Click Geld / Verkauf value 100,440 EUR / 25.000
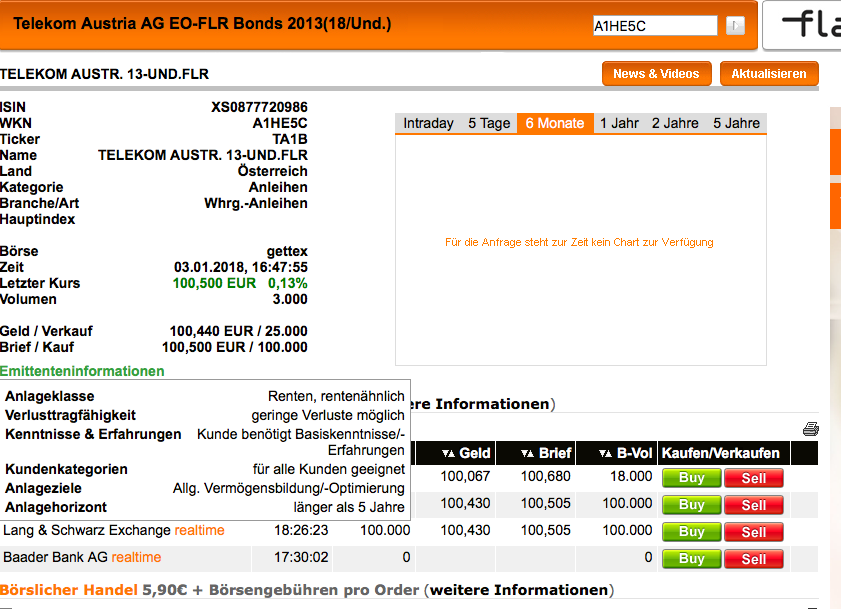The width and height of the screenshot is (841, 609). [239, 331]
